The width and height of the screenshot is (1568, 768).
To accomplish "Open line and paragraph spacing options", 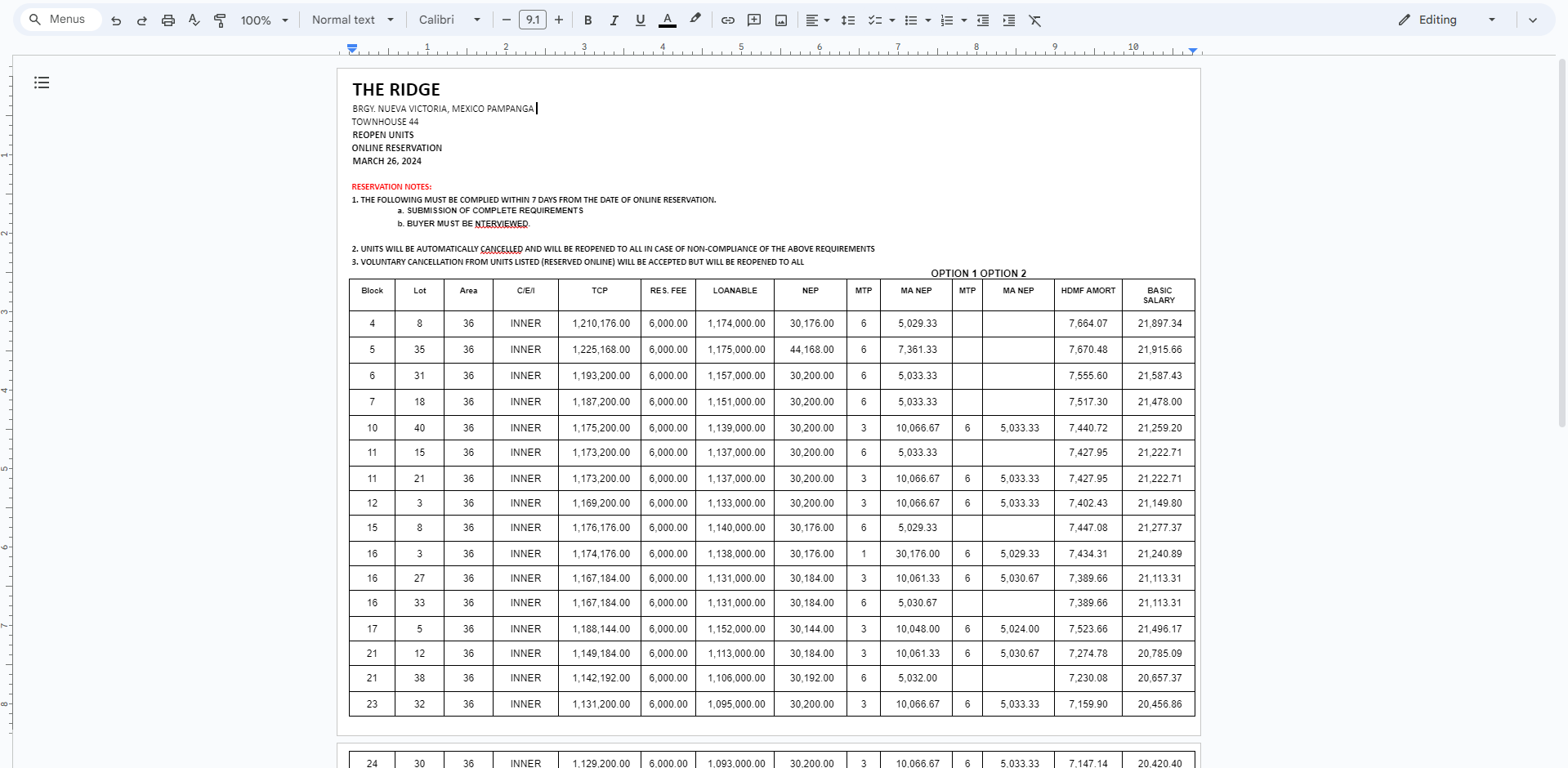I will [x=848, y=20].
